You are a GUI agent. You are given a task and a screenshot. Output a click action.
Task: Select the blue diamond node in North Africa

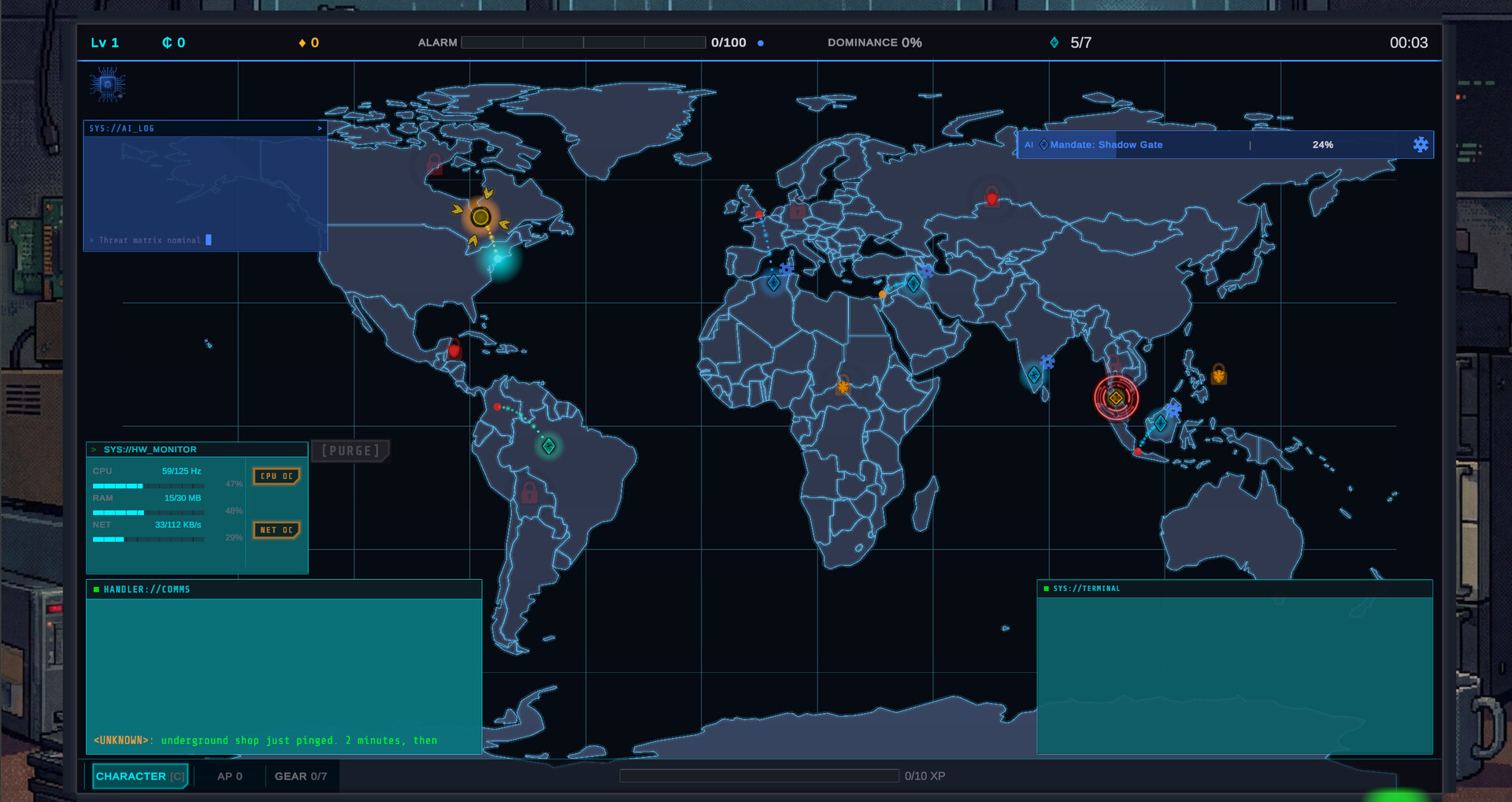pyautogui.click(x=773, y=284)
